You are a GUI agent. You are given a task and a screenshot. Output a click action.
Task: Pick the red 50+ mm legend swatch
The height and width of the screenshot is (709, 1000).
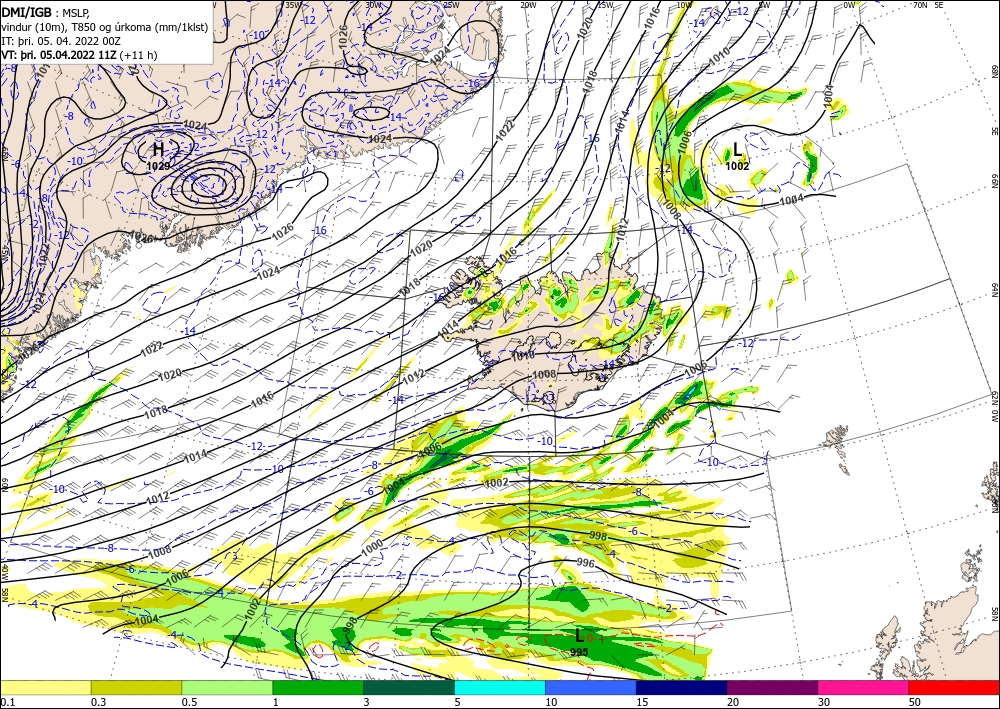pyautogui.click(x=954, y=687)
